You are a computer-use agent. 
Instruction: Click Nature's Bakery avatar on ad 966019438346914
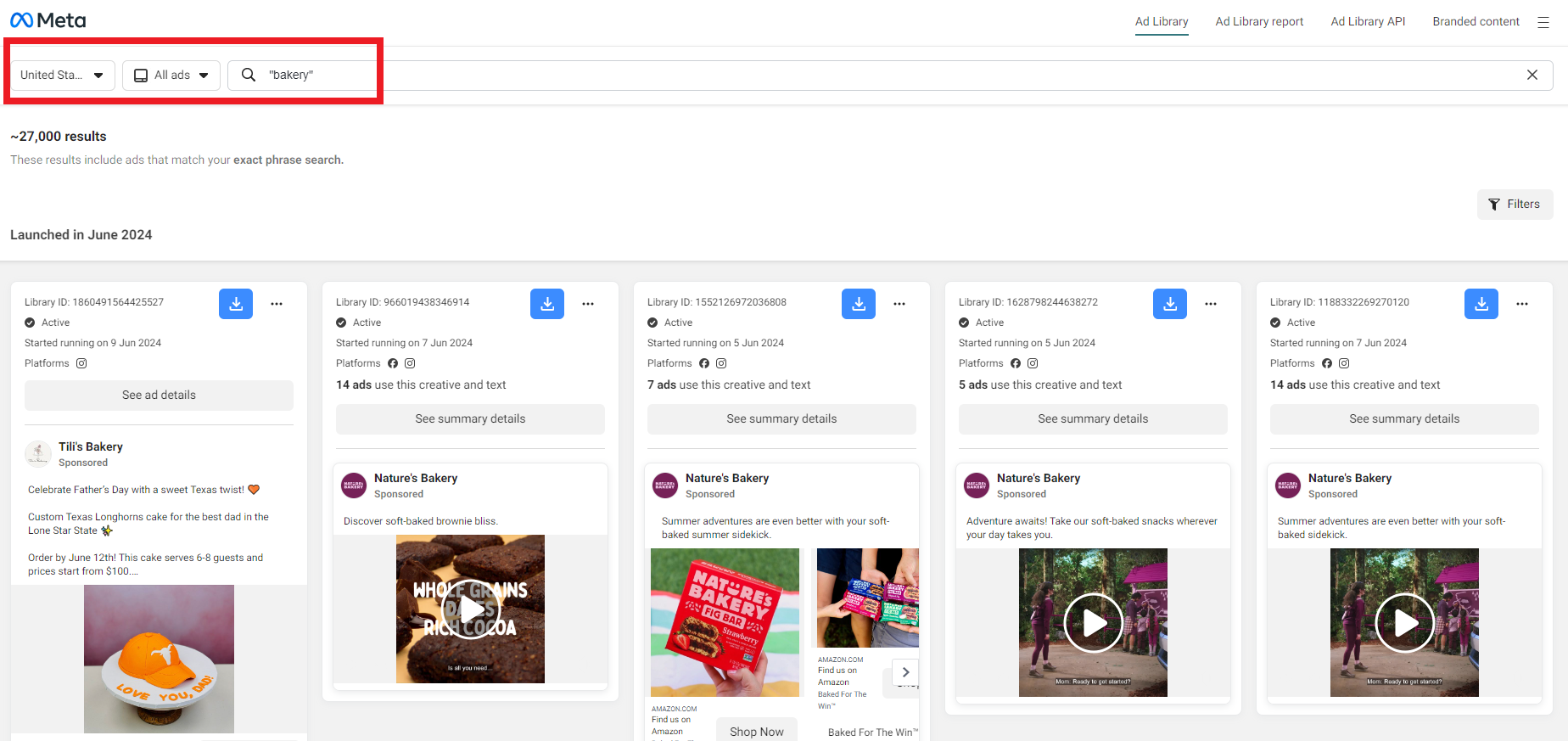pos(354,486)
